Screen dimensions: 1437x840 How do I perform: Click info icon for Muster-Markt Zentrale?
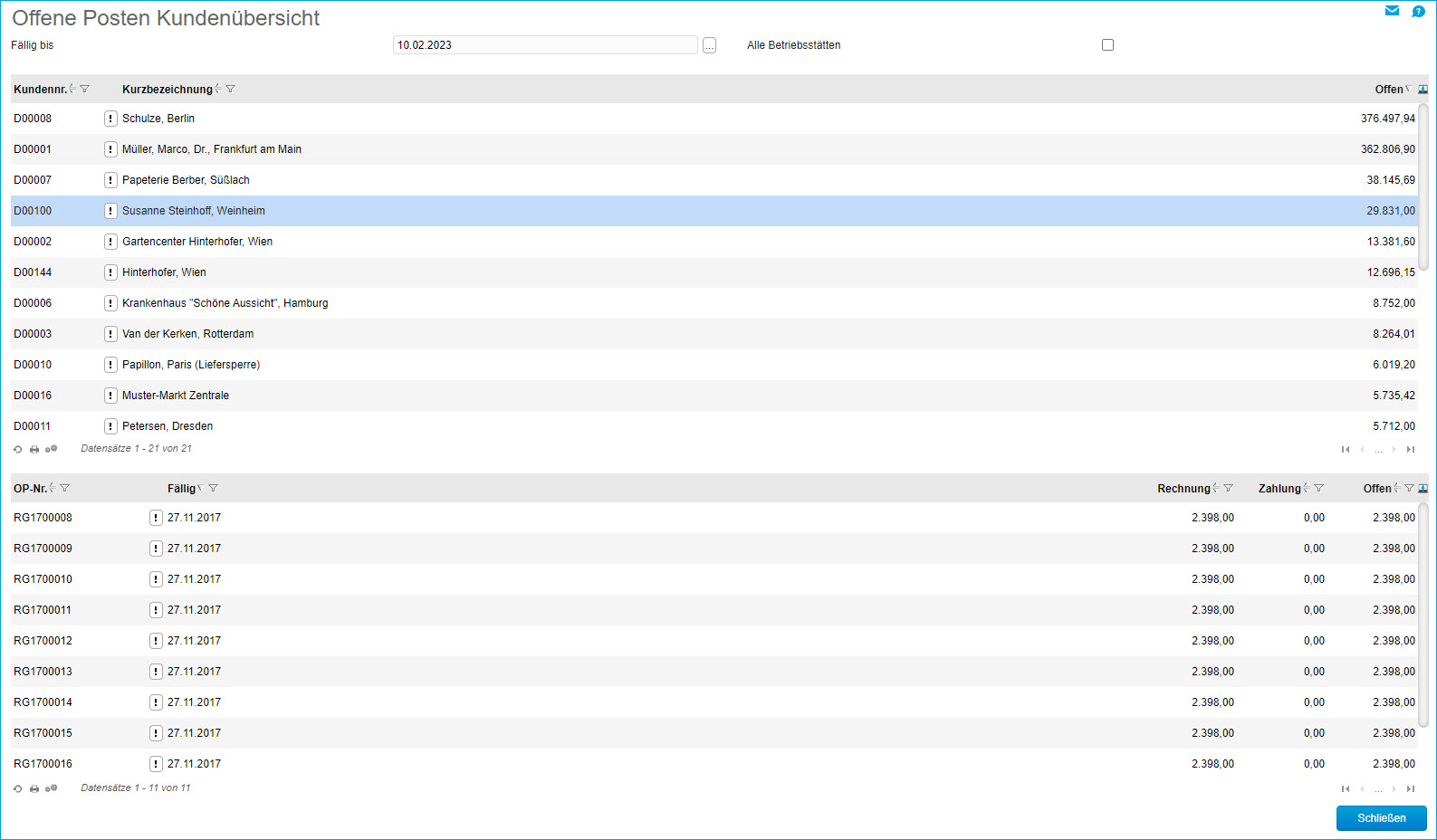coord(110,396)
